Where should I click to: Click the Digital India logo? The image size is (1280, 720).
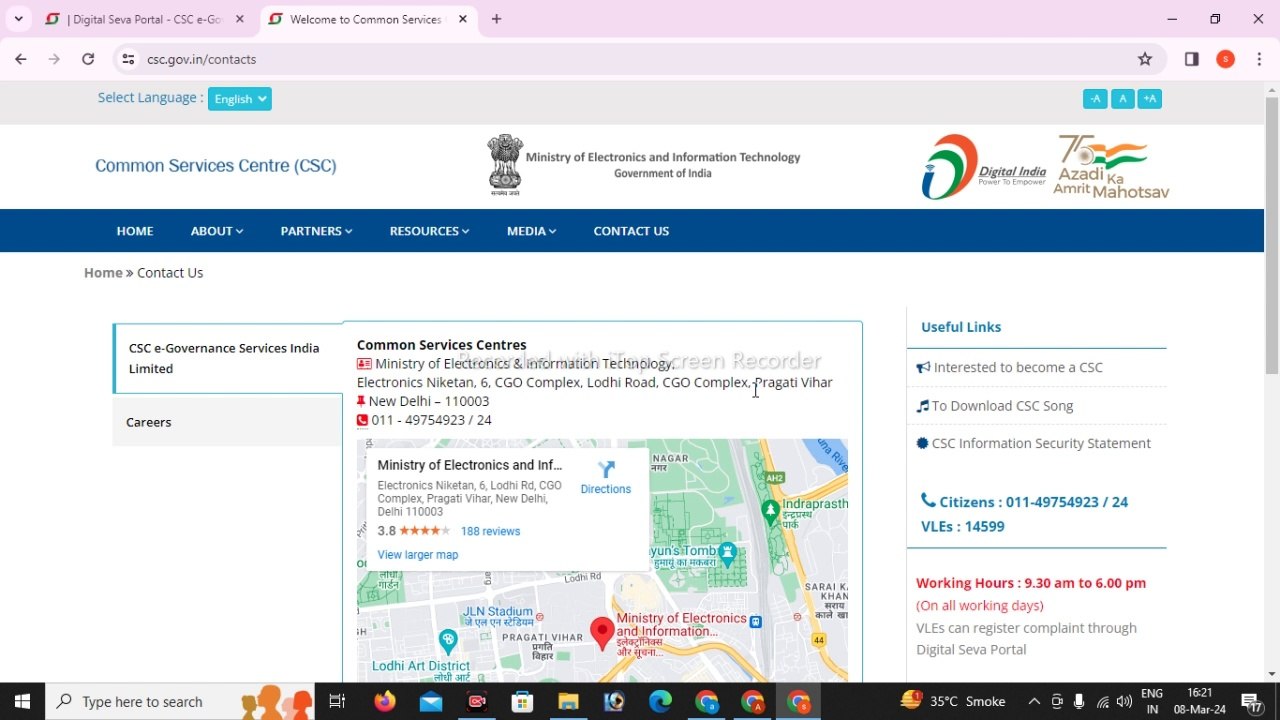[x=983, y=167]
